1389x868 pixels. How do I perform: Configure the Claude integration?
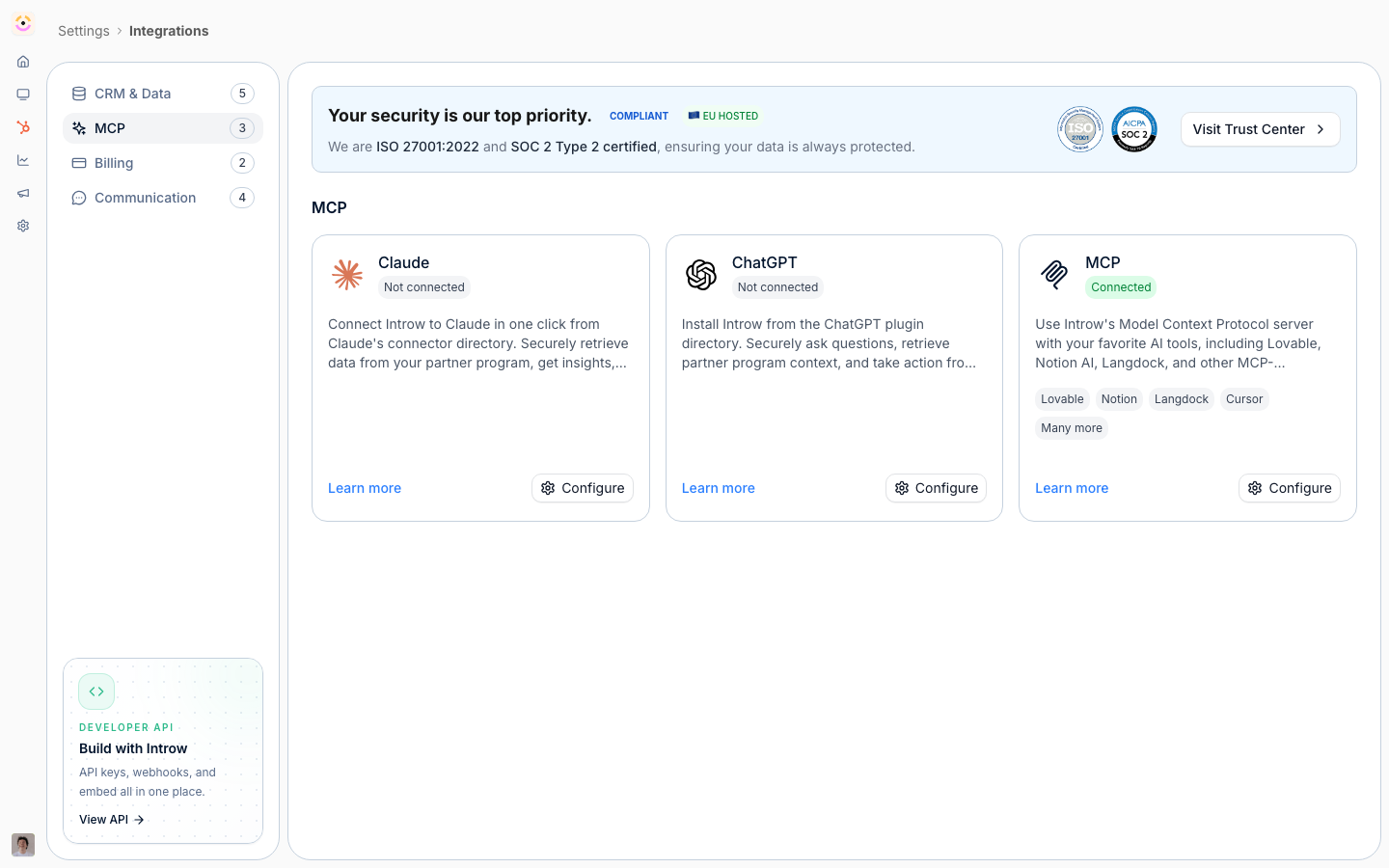(583, 488)
